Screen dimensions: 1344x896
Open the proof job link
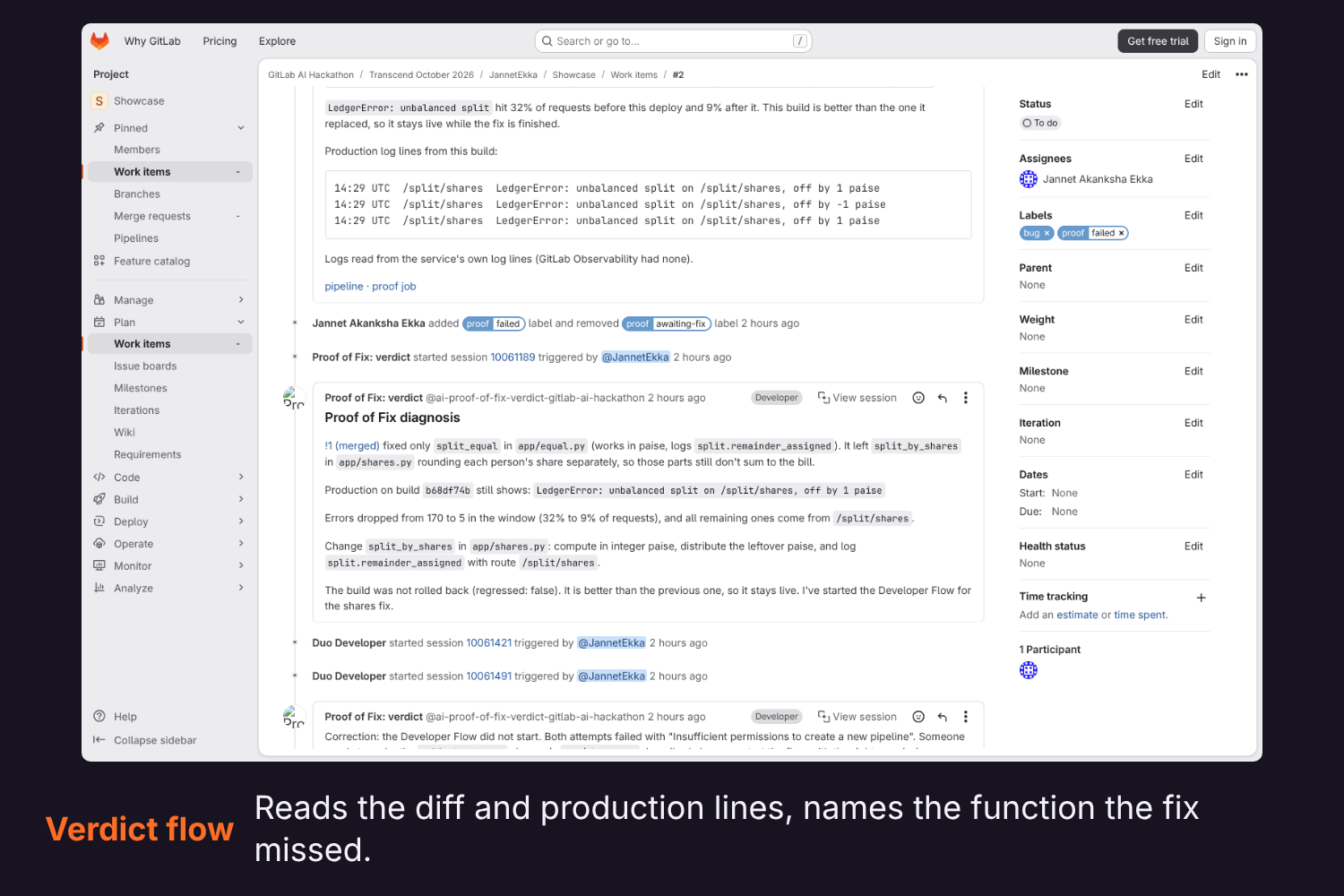394,287
